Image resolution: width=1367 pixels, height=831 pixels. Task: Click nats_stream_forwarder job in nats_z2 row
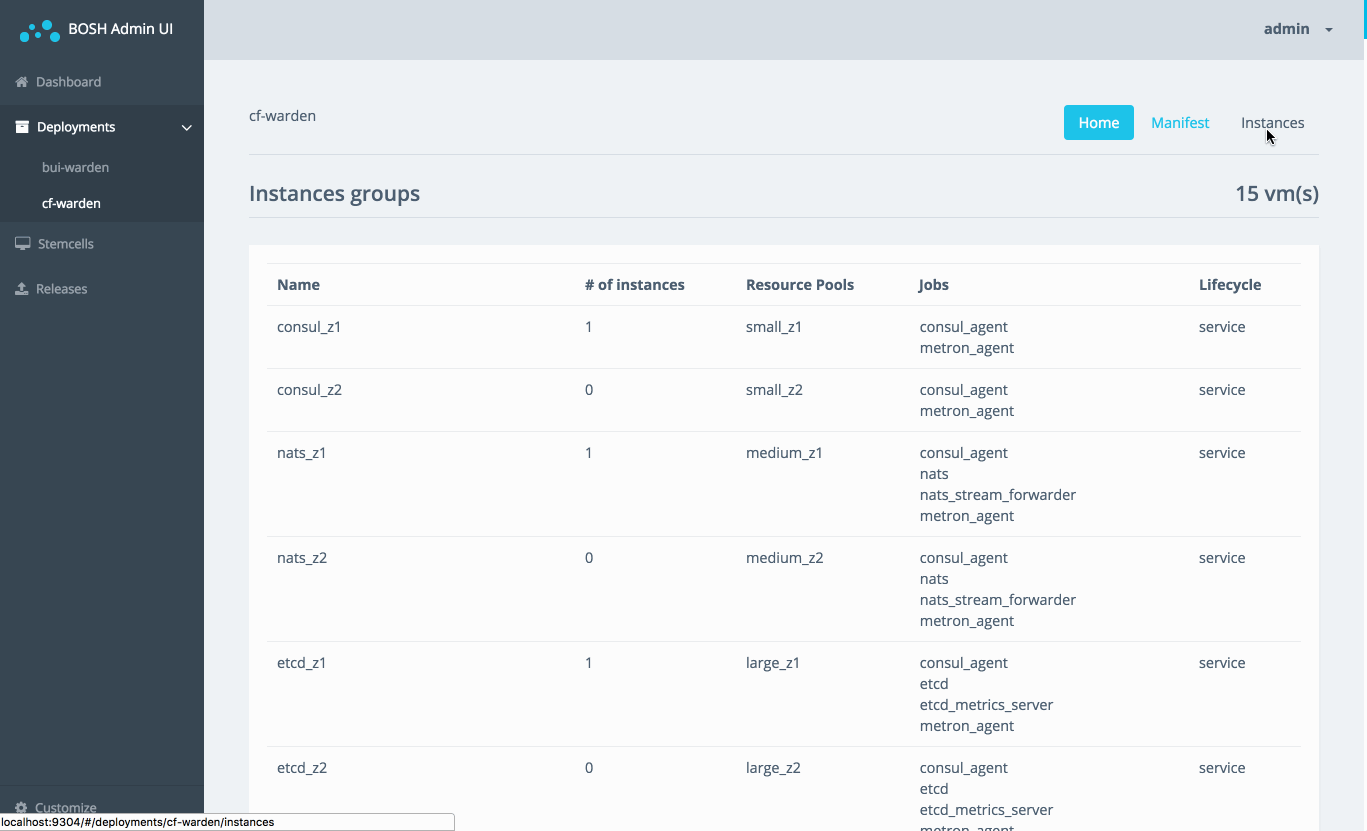pyautogui.click(x=998, y=600)
